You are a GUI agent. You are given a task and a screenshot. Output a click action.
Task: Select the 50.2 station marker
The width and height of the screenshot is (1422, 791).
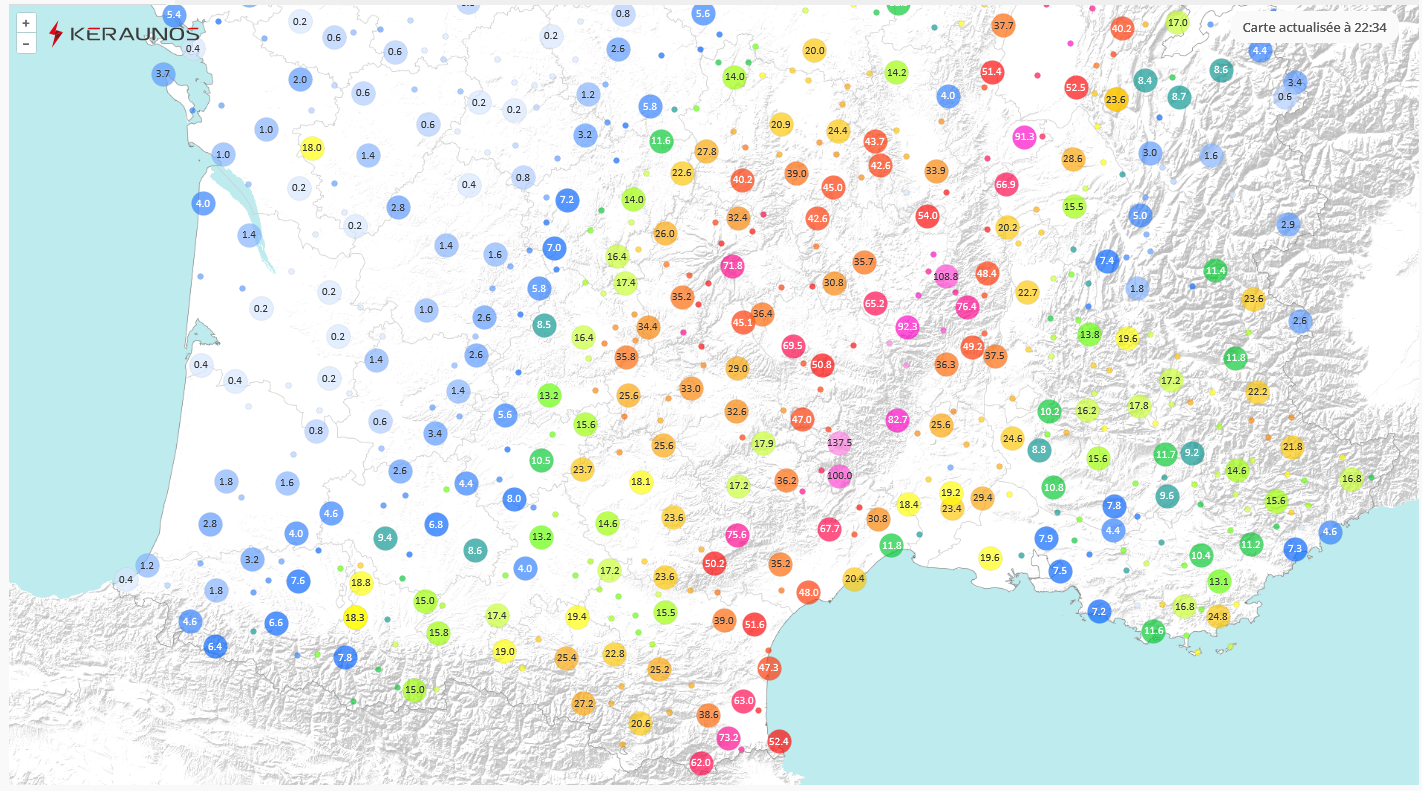(x=714, y=563)
